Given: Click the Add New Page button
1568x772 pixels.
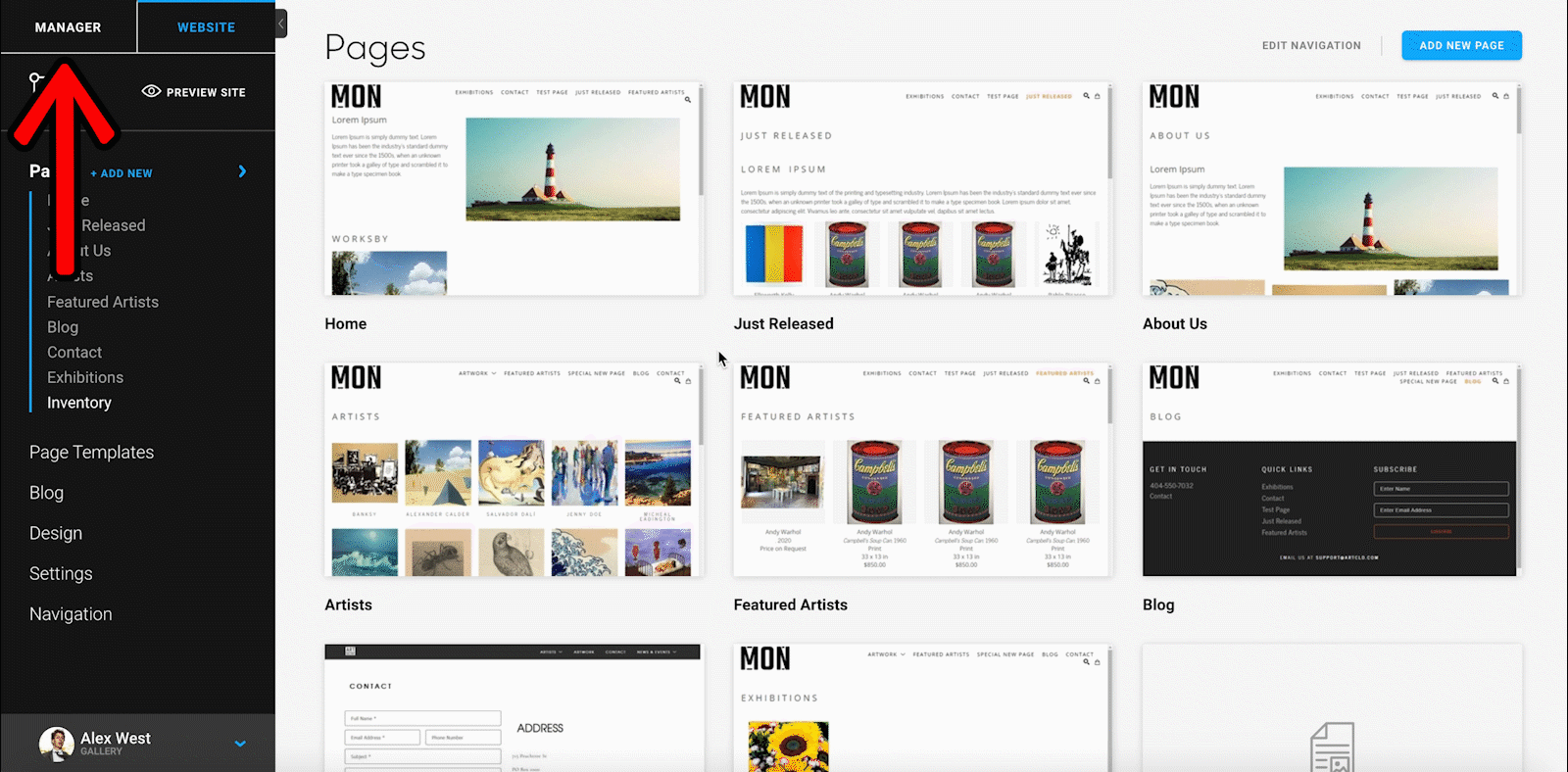Looking at the screenshot, I should coord(1461,45).
